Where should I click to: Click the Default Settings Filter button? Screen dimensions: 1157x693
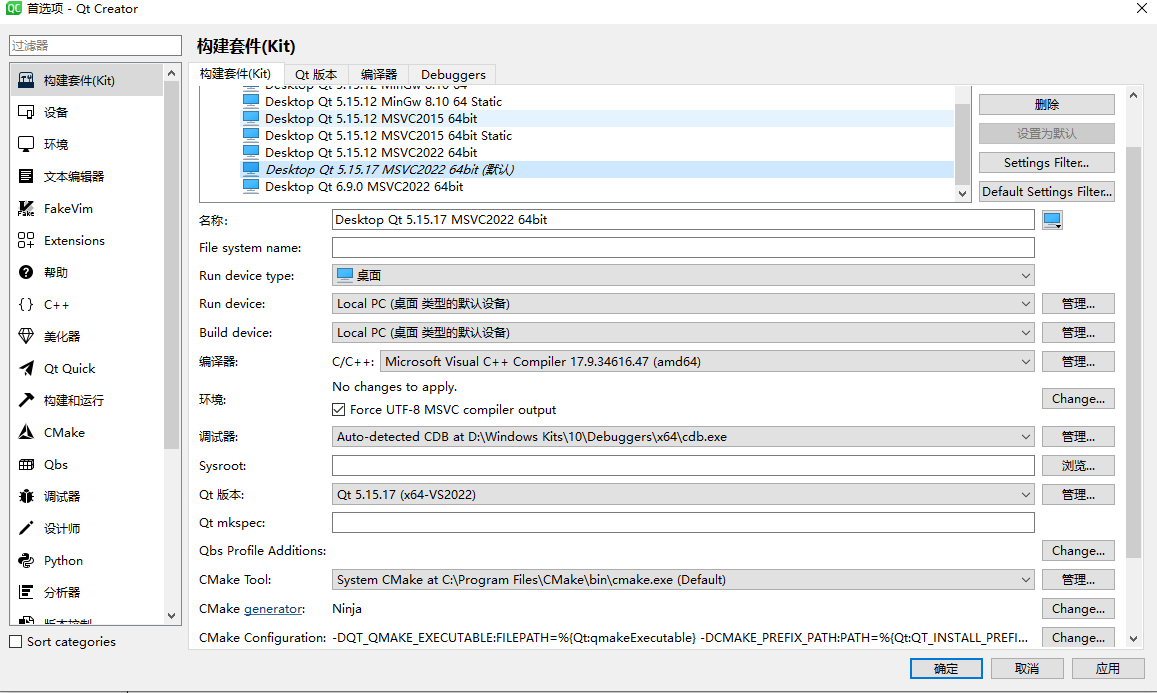[x=1046, y=191]
